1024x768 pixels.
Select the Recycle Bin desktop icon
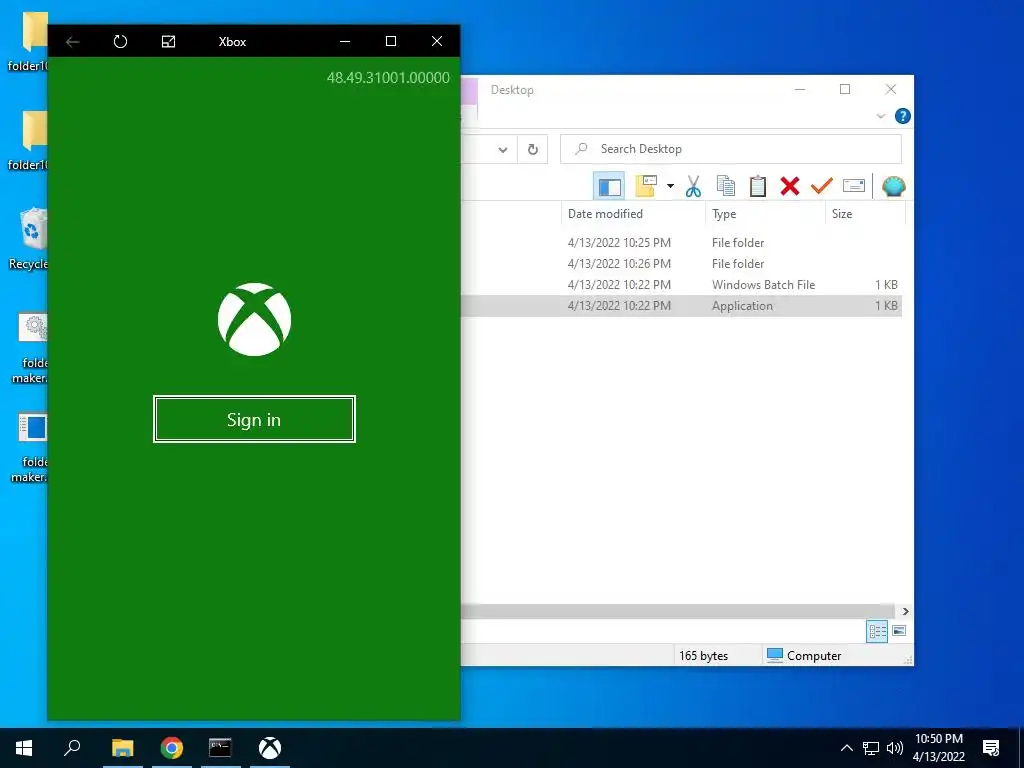29,238
